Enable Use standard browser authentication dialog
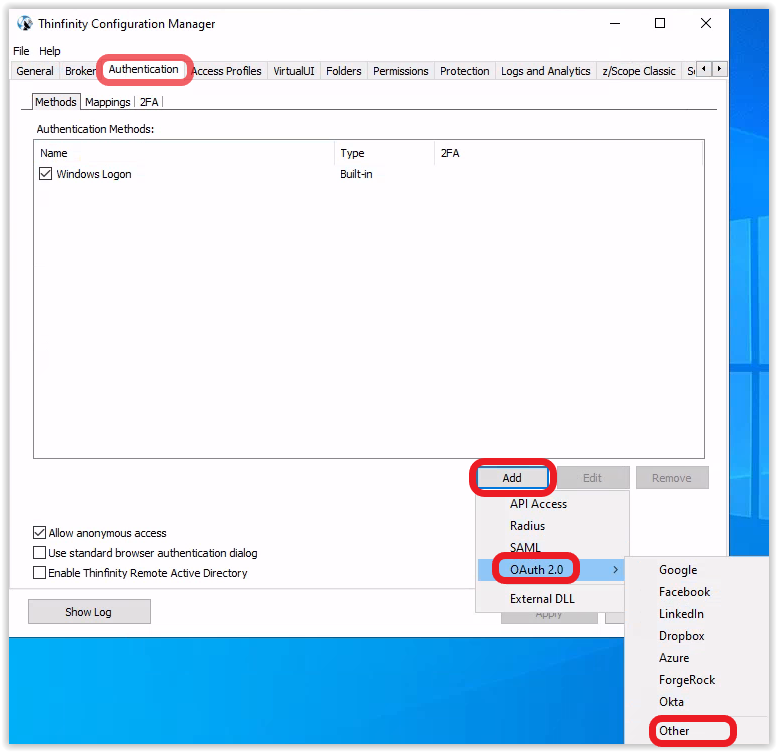This screenshot has height=752, width=777. click(x=39, y=553)
